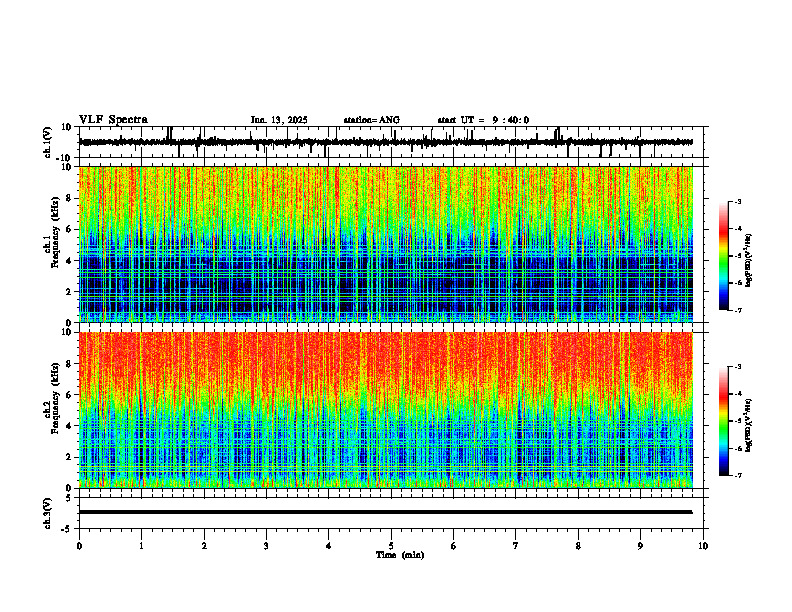Click the "-7" label on the ch.1 color bar
Screen dimensions: 792x612
click(x=737, y=310)
